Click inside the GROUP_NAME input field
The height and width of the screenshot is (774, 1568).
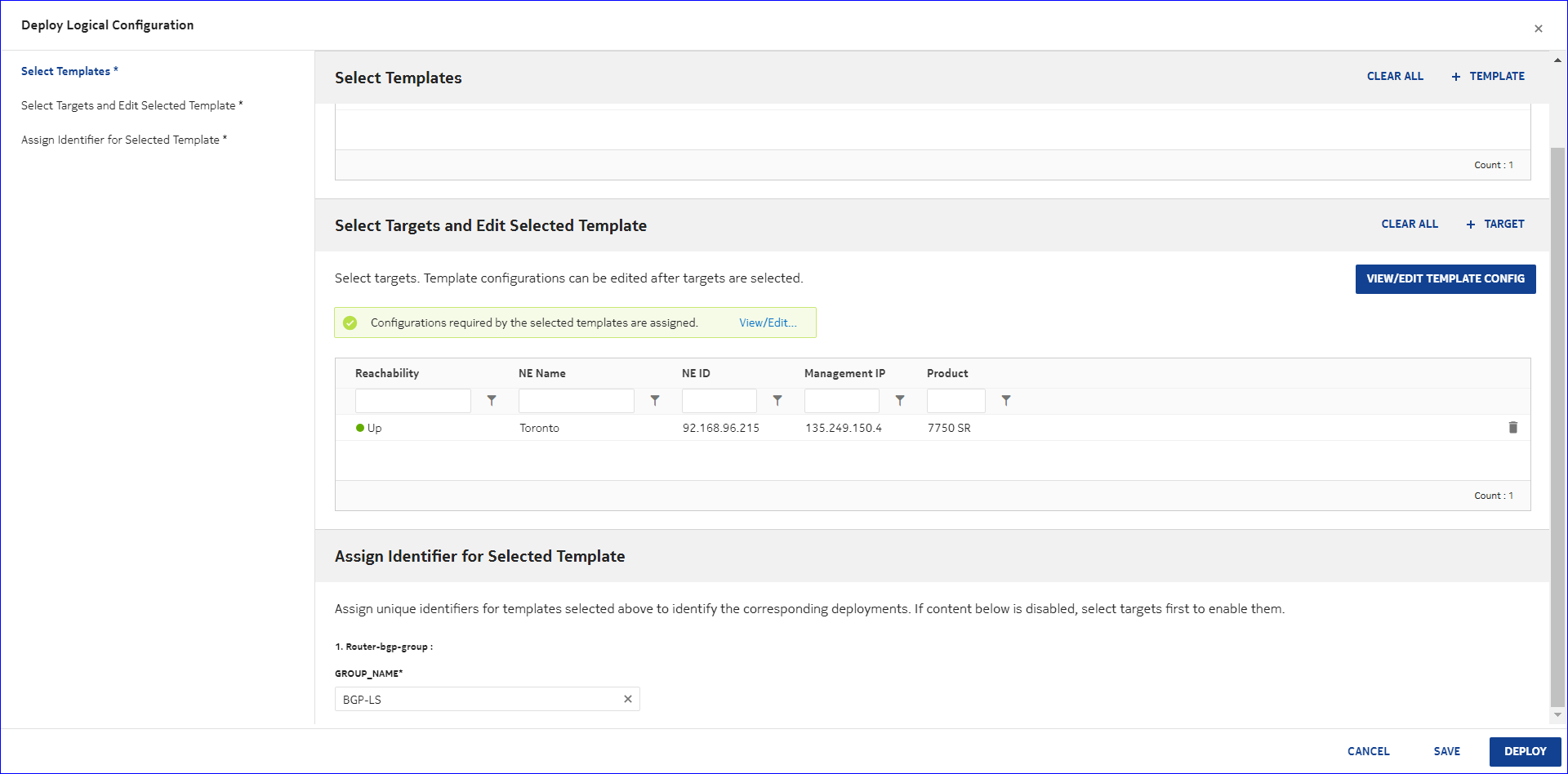click(x=478, y=699)
